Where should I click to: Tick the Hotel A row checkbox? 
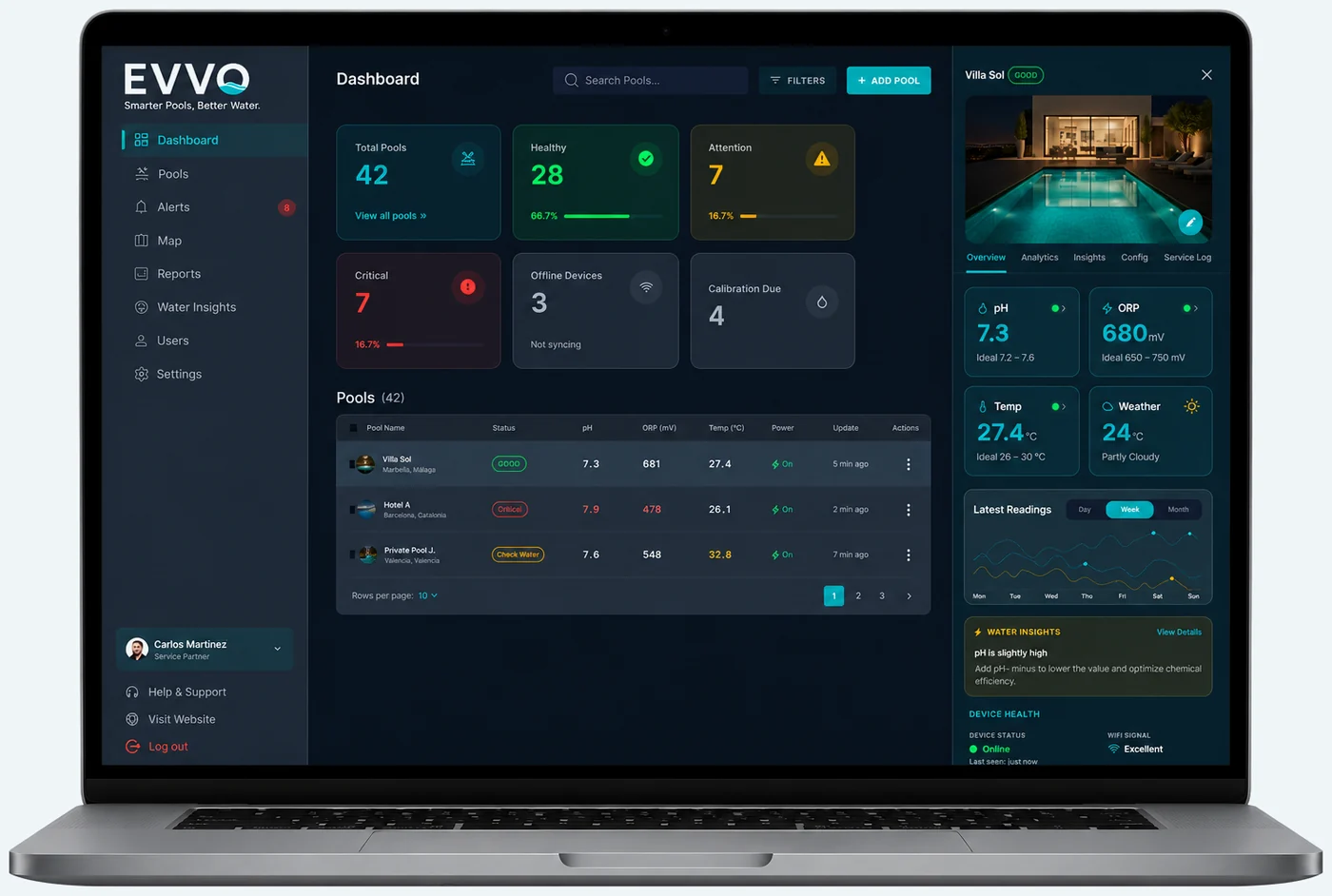(x=352, y=510)
